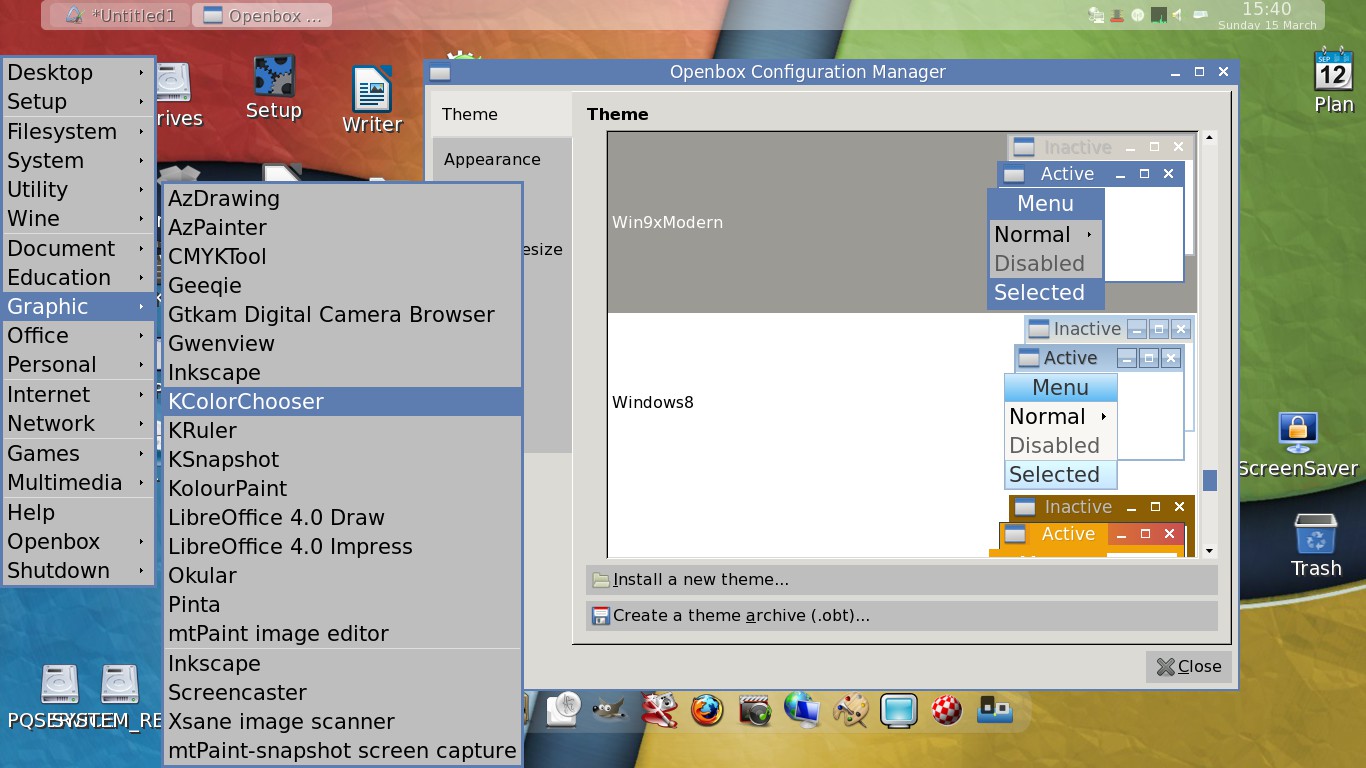Viewport: 1366px width, 768px height.
Task: Click the workspace switcher dock icon at far right
Action: [995, 709]
